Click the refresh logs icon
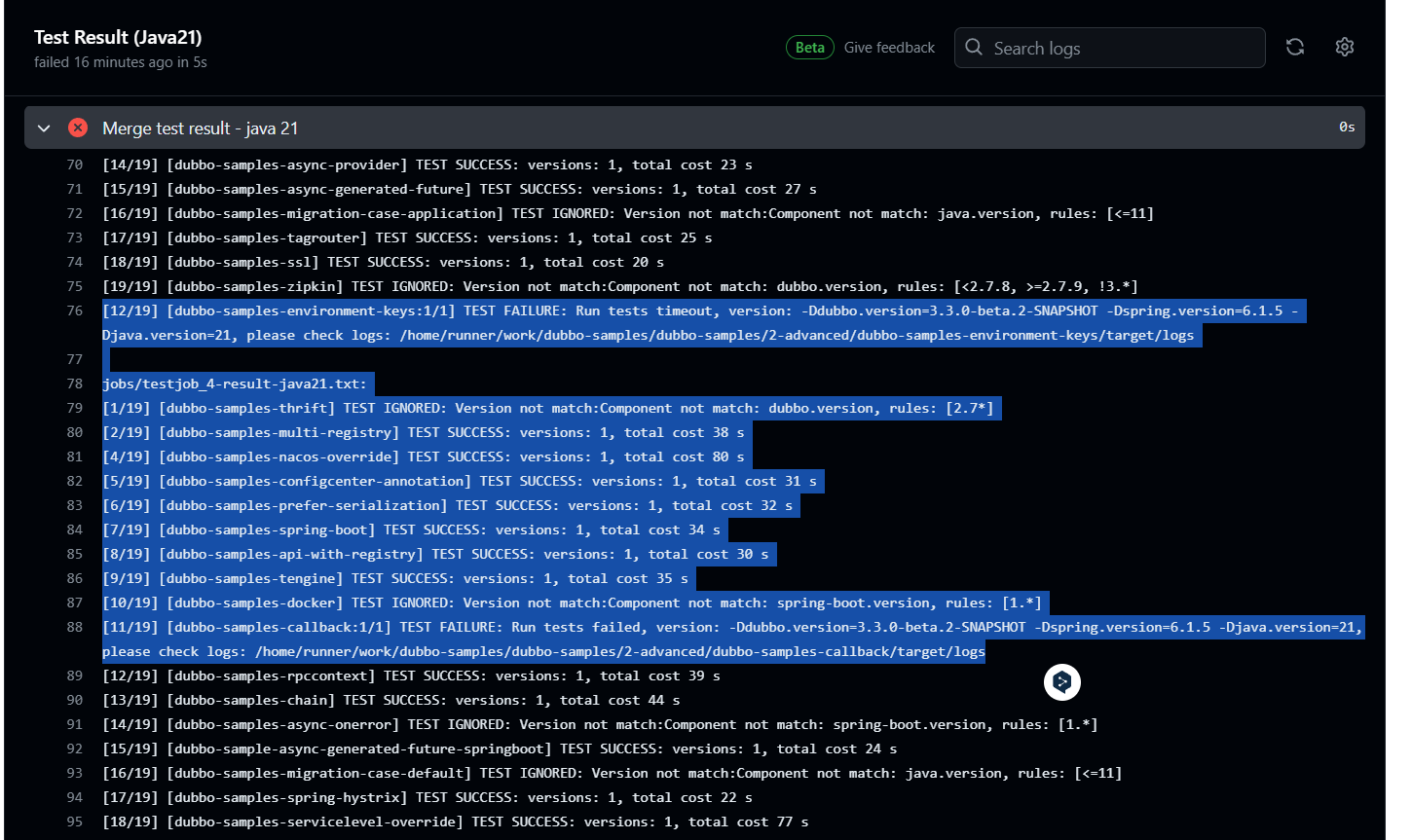1412x840 pixels. click(x=1294, y=47)
